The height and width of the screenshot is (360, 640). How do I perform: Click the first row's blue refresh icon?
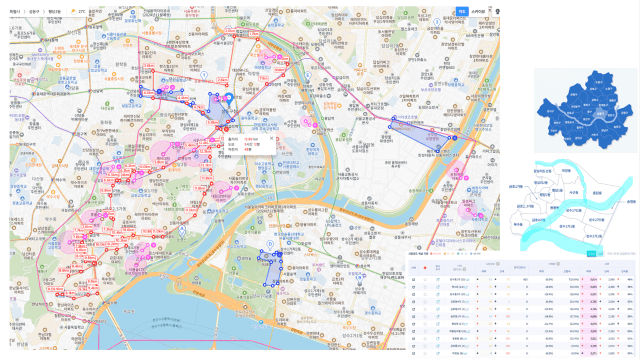pyautogui.click(x=438, y=280)
